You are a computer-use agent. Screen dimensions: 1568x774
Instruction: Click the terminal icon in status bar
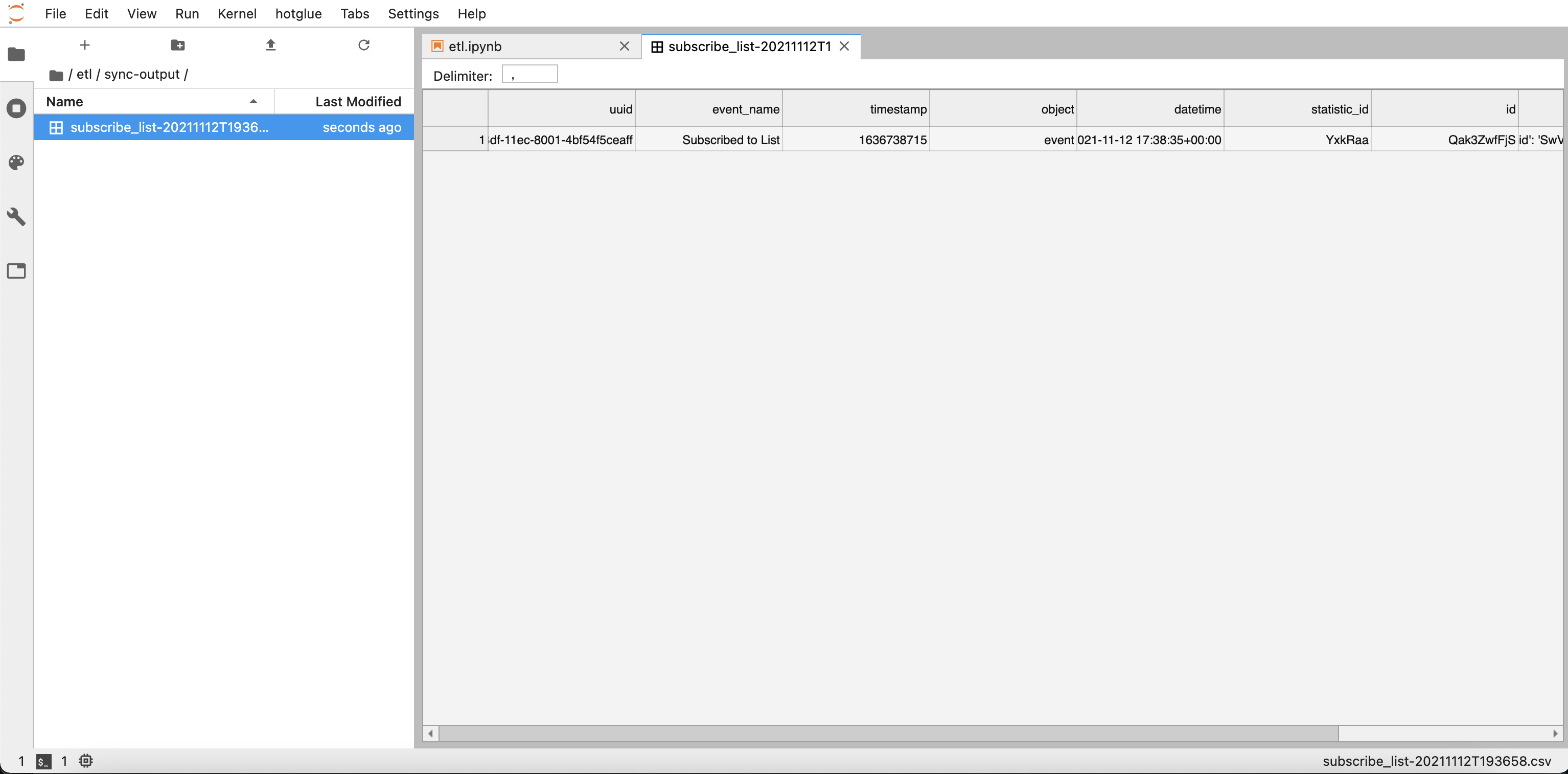(43, 761)
